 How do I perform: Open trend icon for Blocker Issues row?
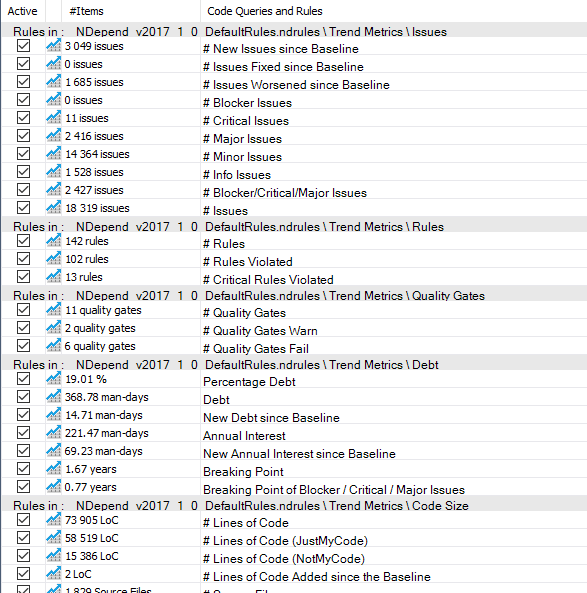53,99
